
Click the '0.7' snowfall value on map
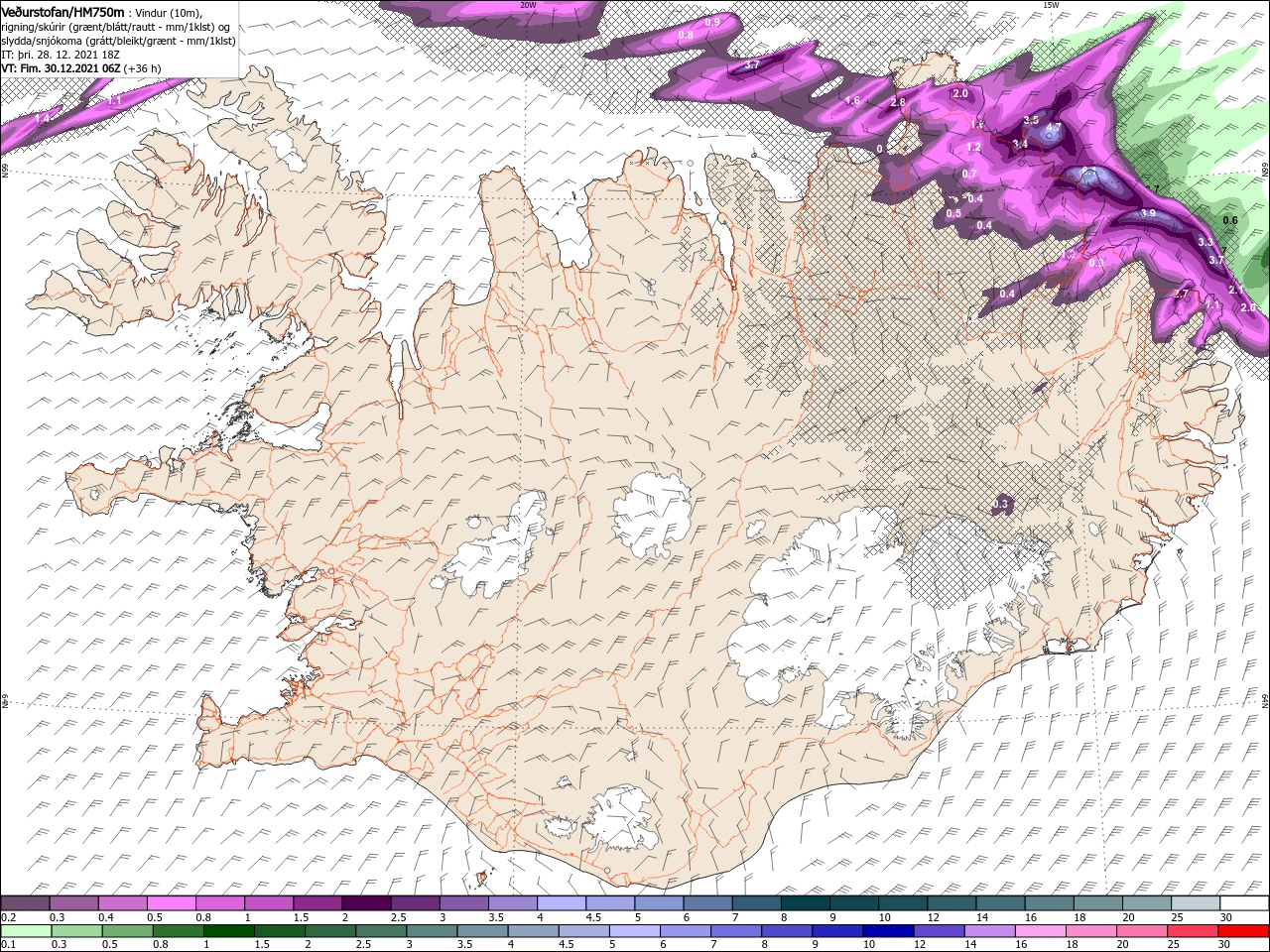(x=969, y=174)
